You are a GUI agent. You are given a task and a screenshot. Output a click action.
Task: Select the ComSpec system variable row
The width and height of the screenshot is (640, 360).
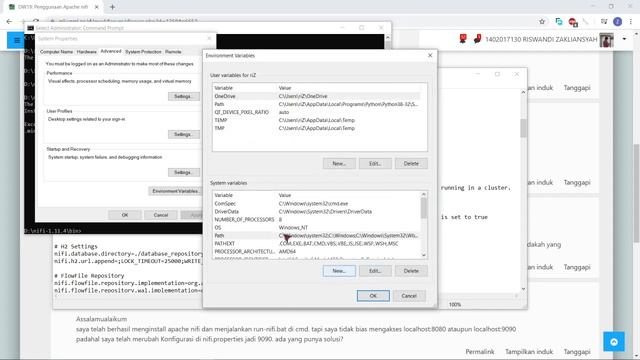coord(317,204)
